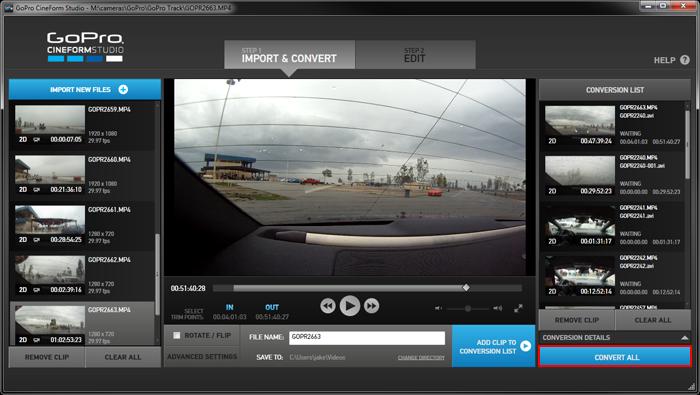The height and width of the screenshot is (395, 700).
Task: Select Step 1 Import & Convert tab
Action: pyautogui.click(x=289, y=54)
